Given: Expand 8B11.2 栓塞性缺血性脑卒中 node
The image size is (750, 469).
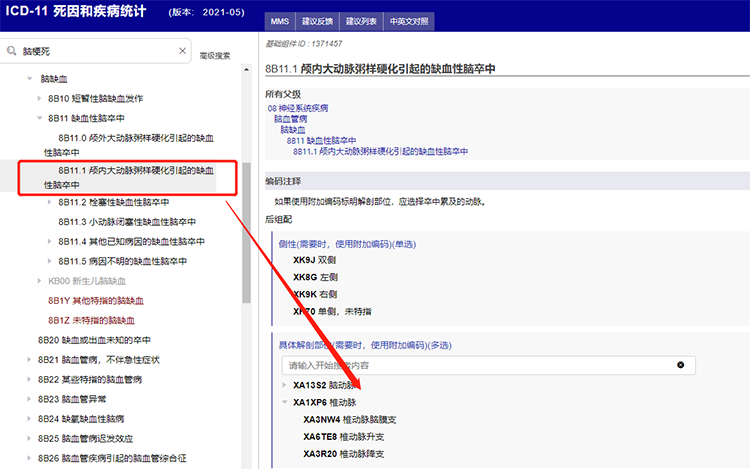Looking at the screenshot, I should point(49,202).
